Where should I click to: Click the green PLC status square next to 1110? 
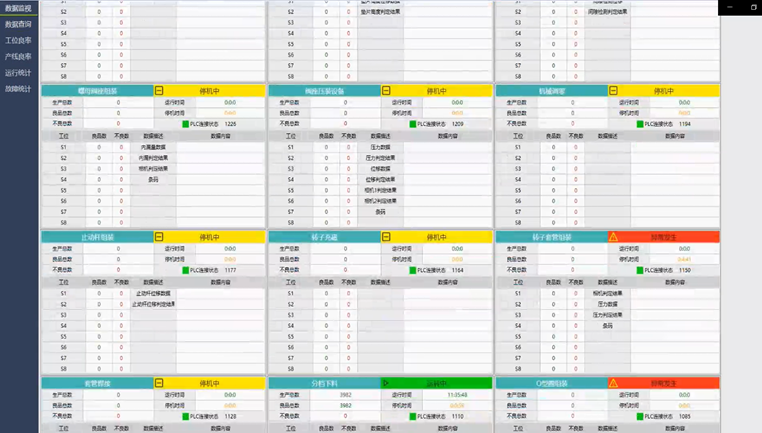(x=412, y=416)
